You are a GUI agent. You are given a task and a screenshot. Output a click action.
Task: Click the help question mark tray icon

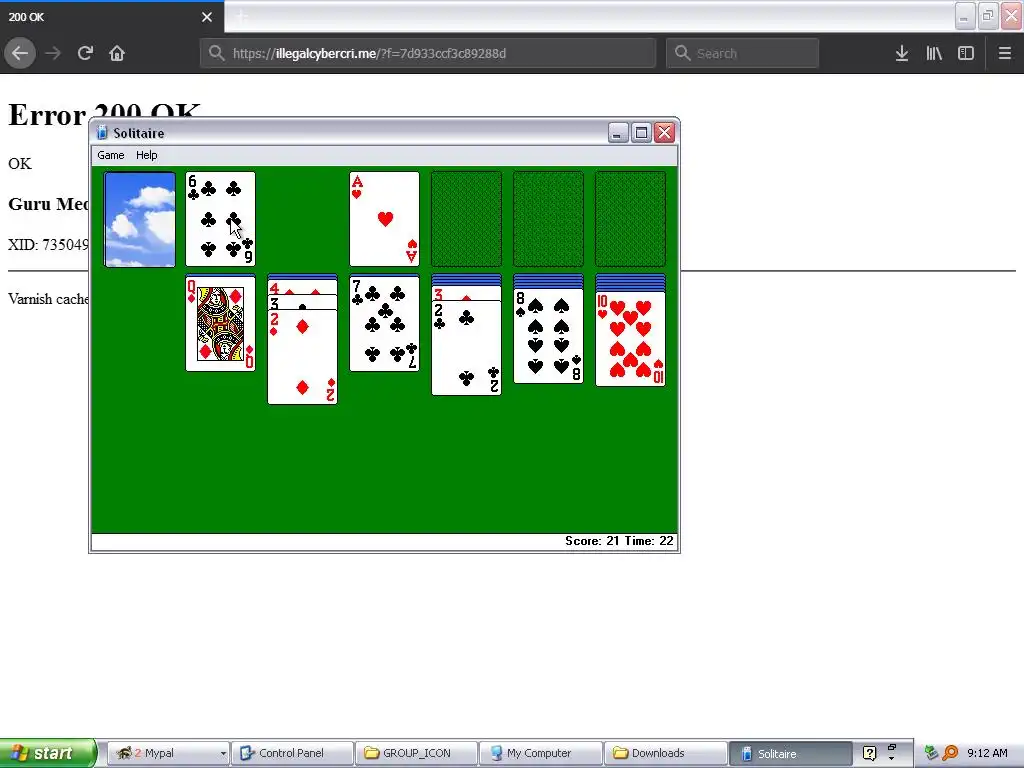pos(869,753)
